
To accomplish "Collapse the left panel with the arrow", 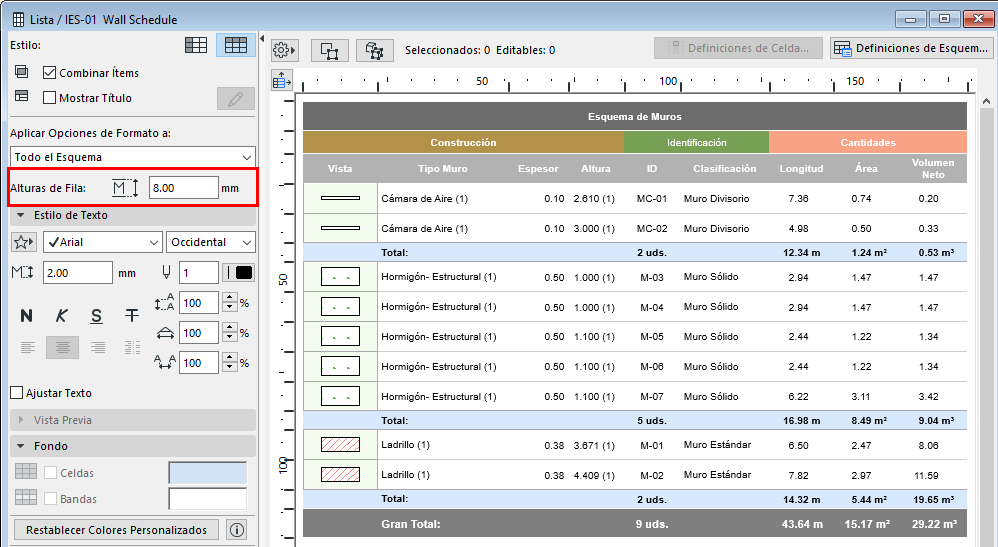I will 262,39.
